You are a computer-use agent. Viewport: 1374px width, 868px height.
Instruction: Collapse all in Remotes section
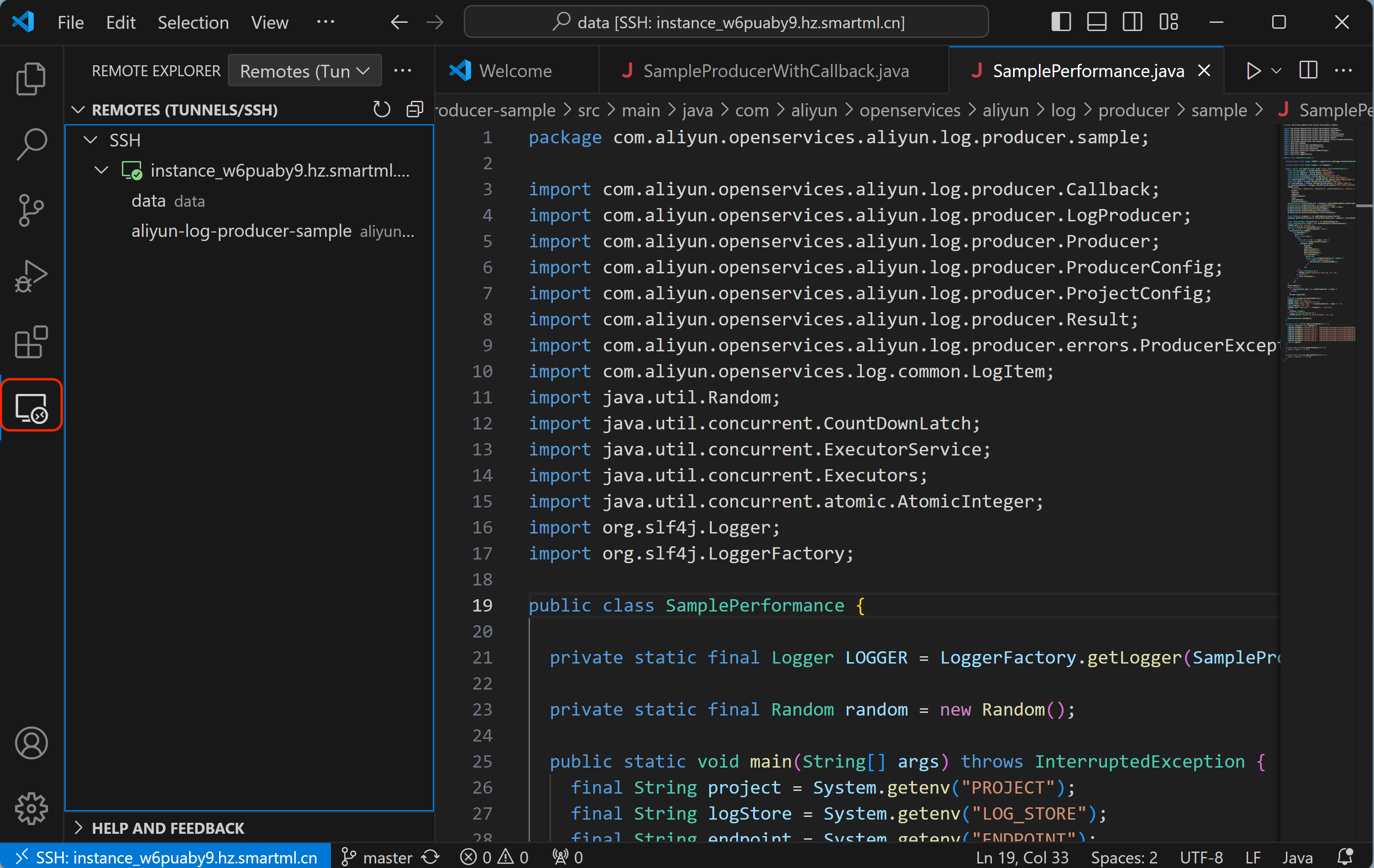pyautogui.click(x=415, y=110)
